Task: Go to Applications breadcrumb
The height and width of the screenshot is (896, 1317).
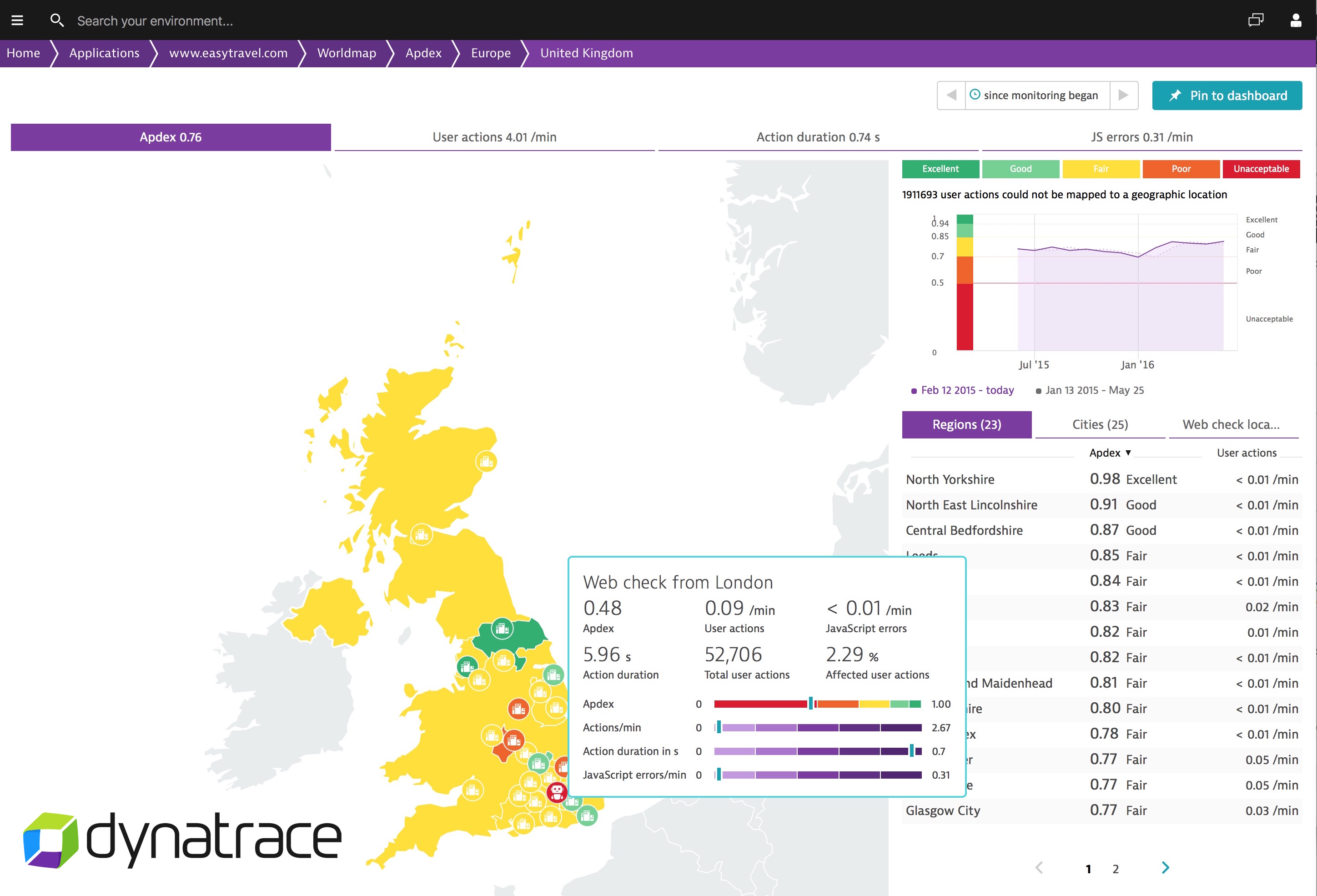Action: (104, 53)
